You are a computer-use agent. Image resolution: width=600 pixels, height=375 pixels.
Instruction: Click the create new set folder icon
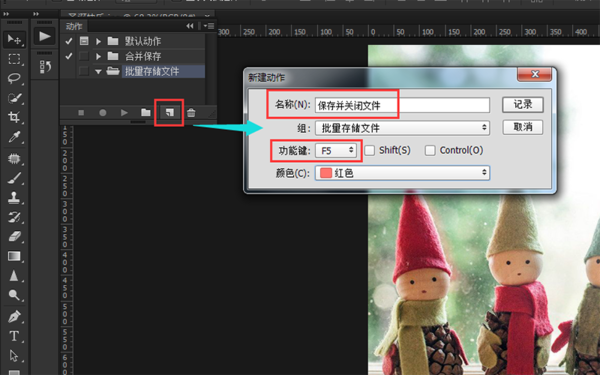click(x=146, y=112)
